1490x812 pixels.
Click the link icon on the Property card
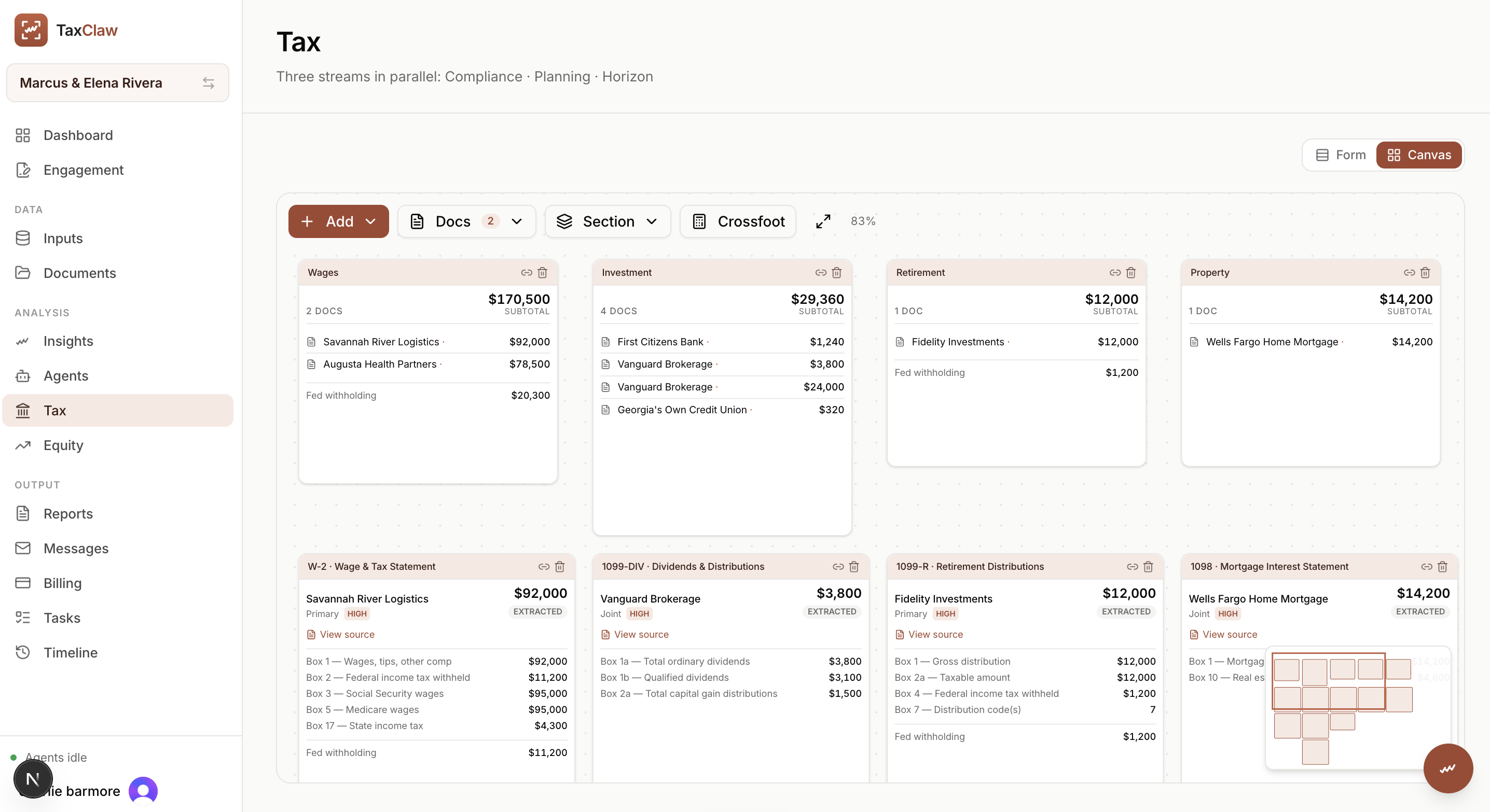pyautogui.click(x=1409, y=272)
